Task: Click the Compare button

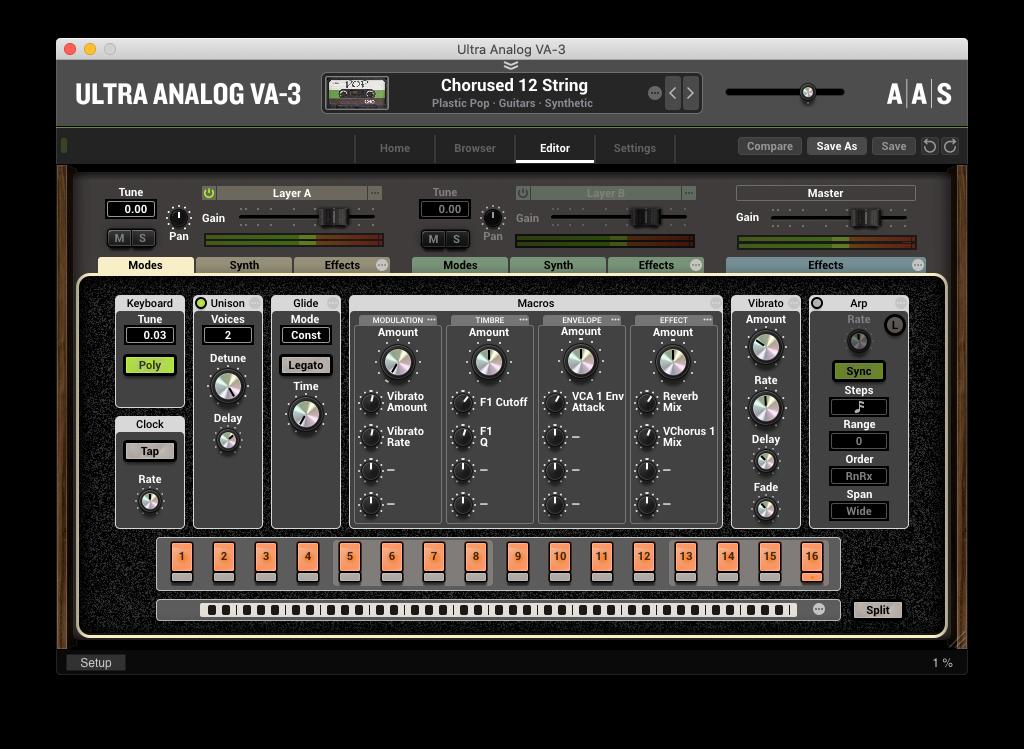Action: [x=769, y=146]
